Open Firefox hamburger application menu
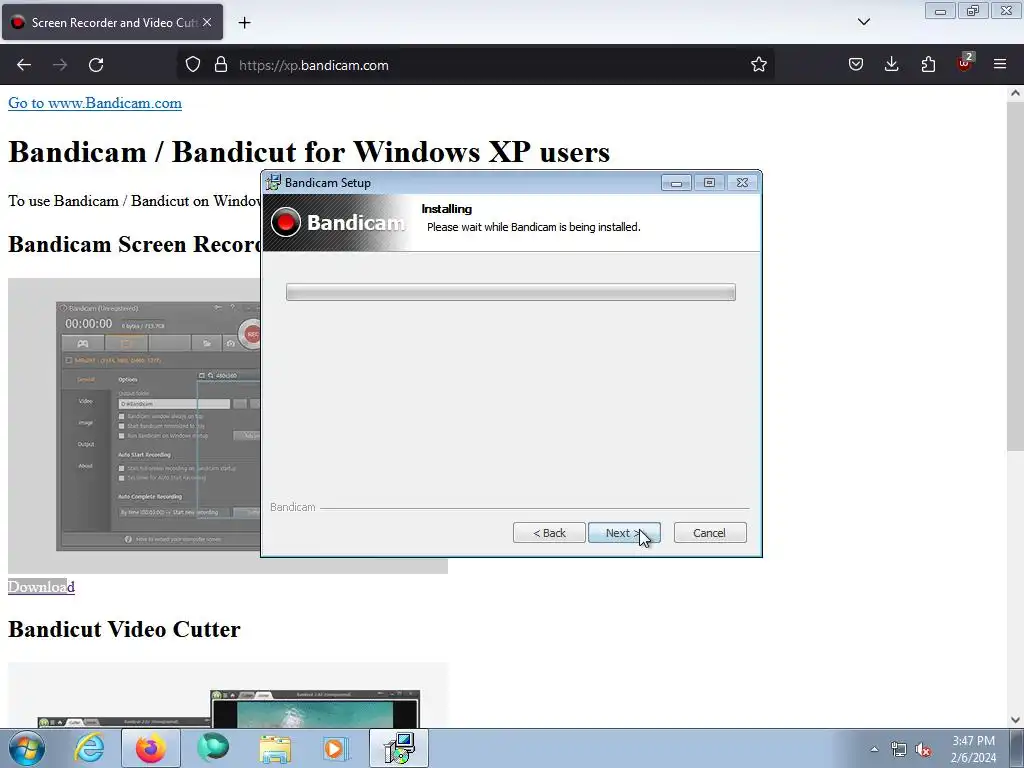 1000,65
